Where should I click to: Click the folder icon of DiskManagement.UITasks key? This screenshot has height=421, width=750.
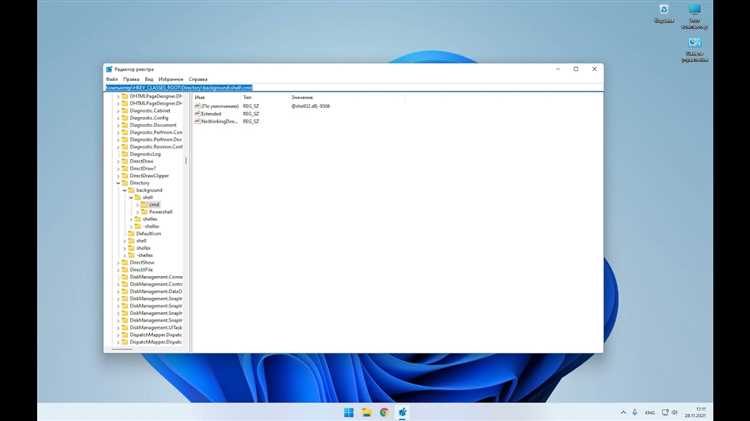pos(125,328)
